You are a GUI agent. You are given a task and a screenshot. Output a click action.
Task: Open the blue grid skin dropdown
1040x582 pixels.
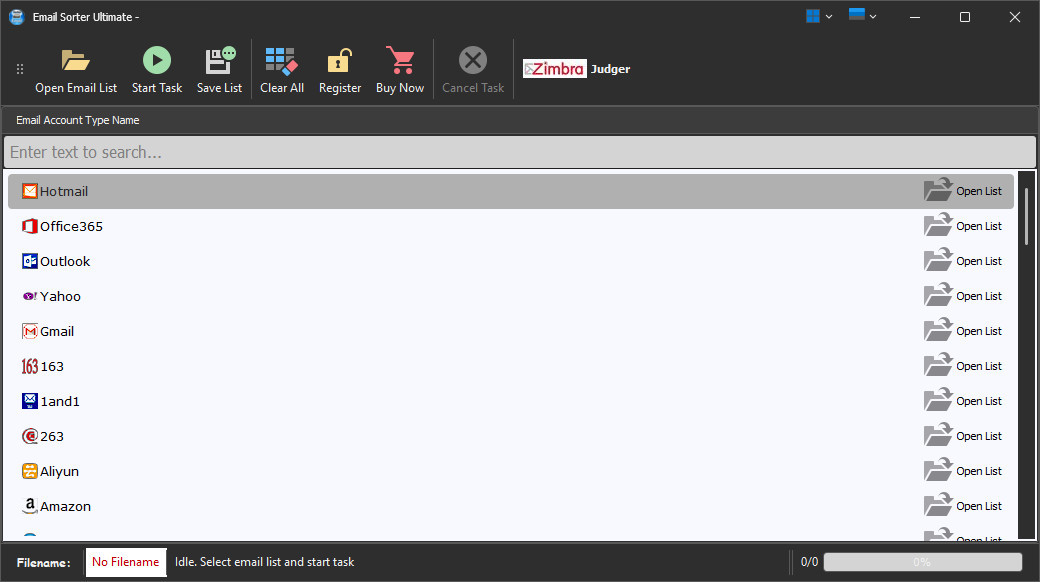tap(819, 17)
